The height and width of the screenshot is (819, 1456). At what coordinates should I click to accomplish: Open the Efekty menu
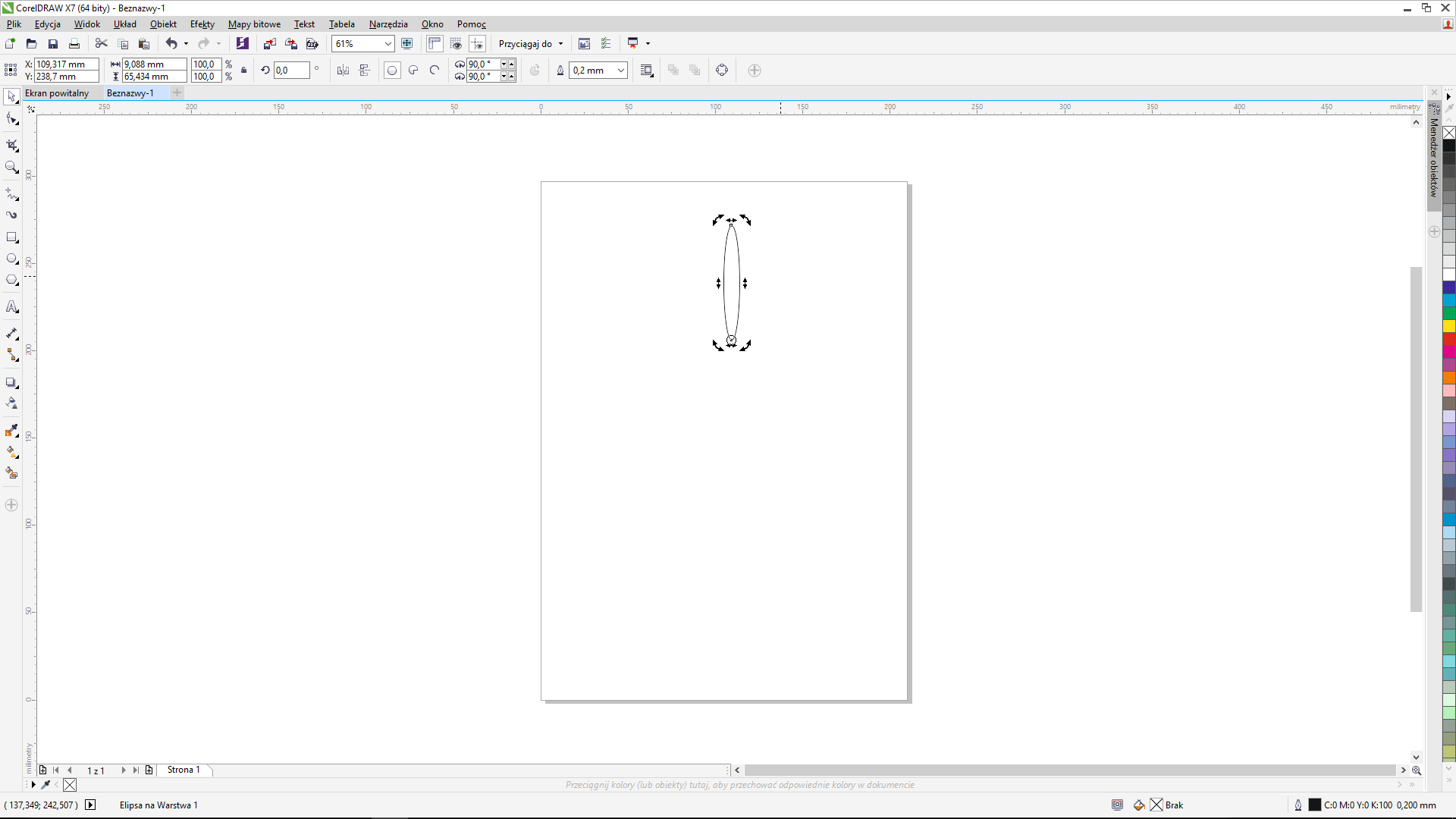pyautogui.click(x=202, y=24)
